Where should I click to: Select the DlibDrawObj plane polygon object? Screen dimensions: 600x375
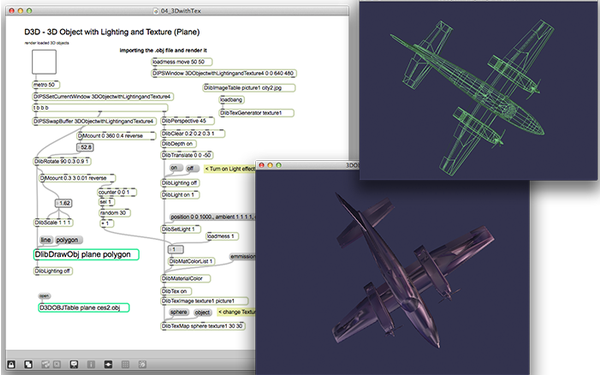pos(86,254)
